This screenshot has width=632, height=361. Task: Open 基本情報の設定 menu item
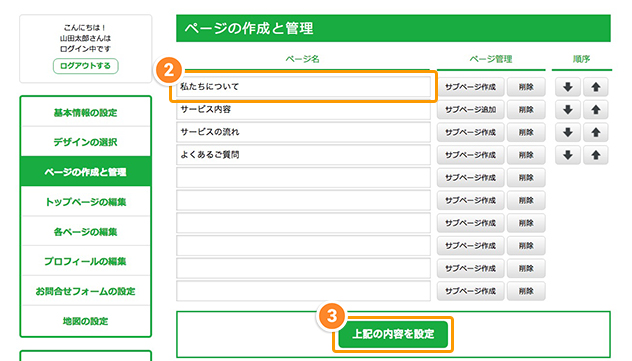(x=85, y=112)
